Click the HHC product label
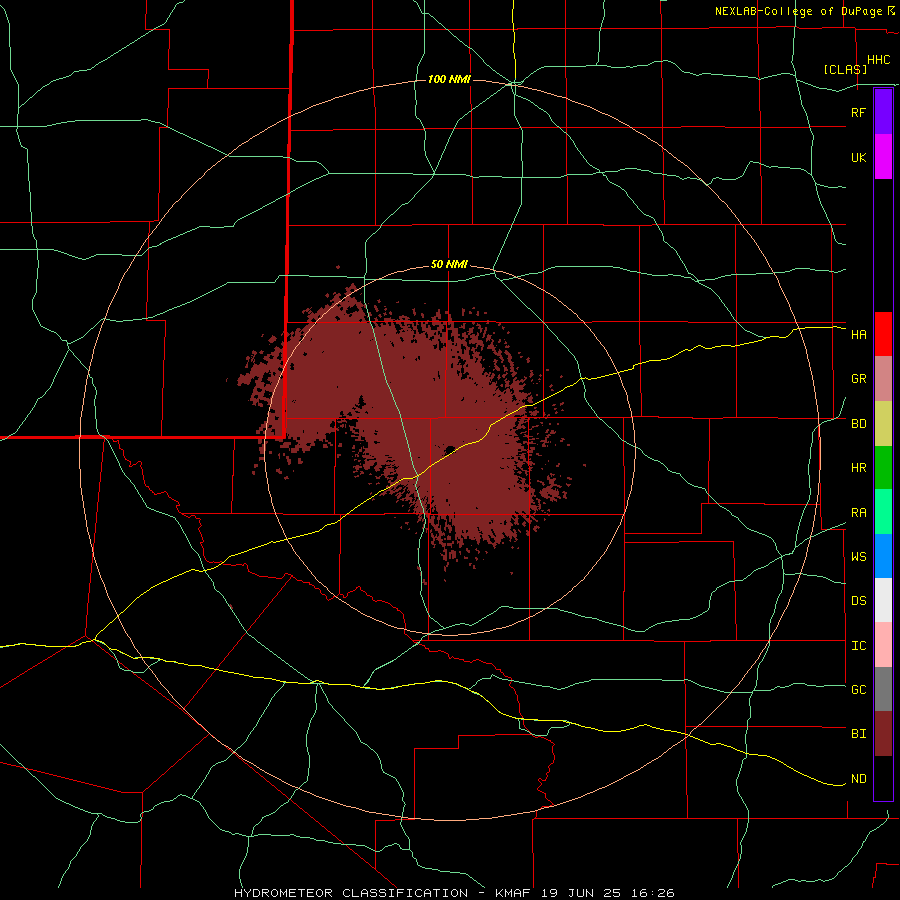900x900 pixels. (878, 60)
